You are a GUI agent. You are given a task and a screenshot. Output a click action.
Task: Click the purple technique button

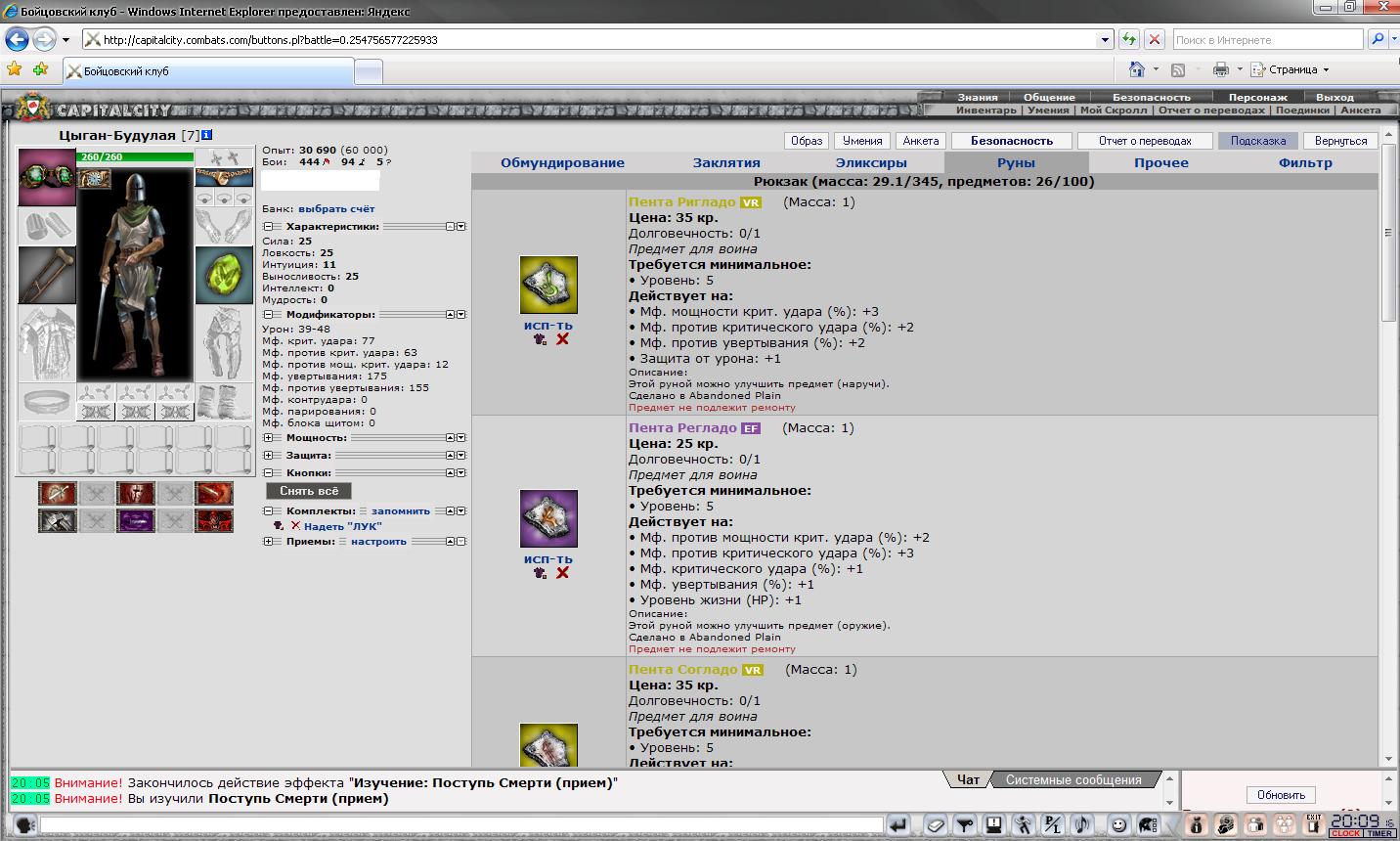tap(135, 521)
